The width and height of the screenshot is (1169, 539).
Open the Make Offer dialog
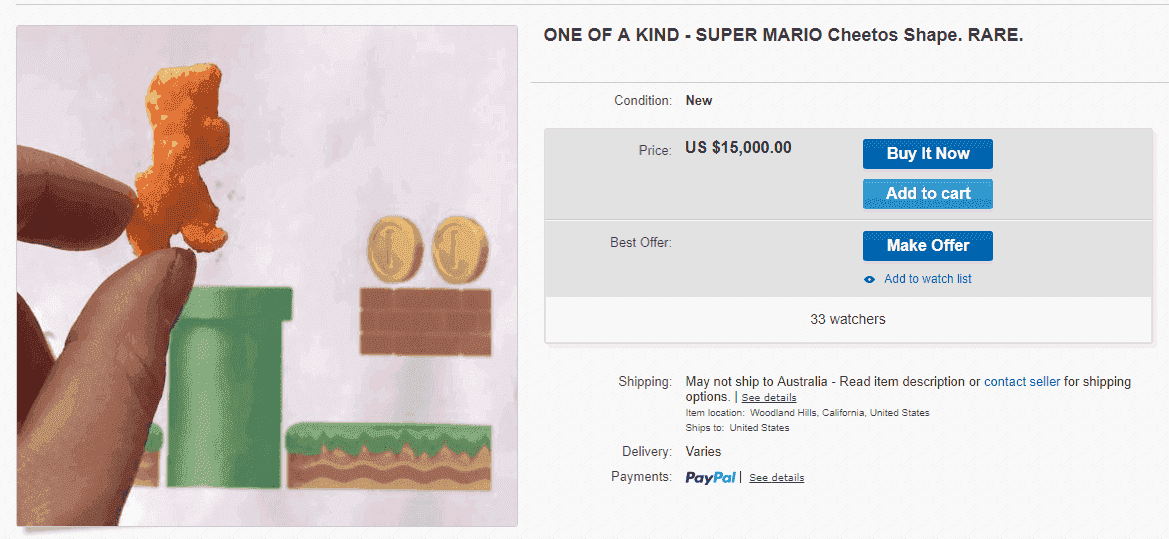(x=927, y=246)
